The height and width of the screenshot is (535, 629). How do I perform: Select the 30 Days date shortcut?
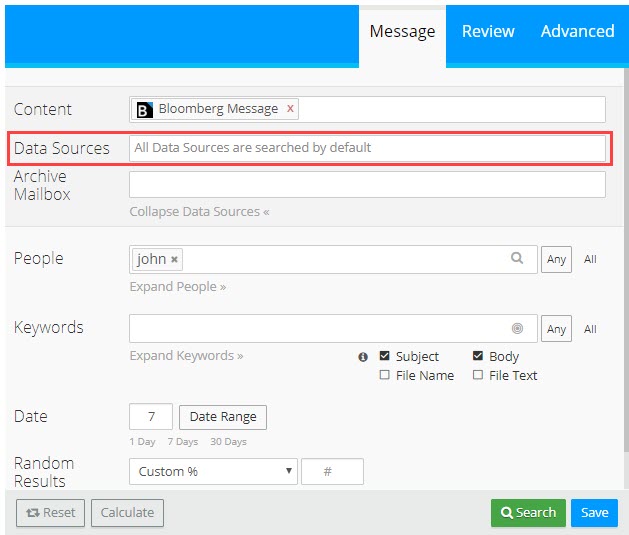pos(228,442)
